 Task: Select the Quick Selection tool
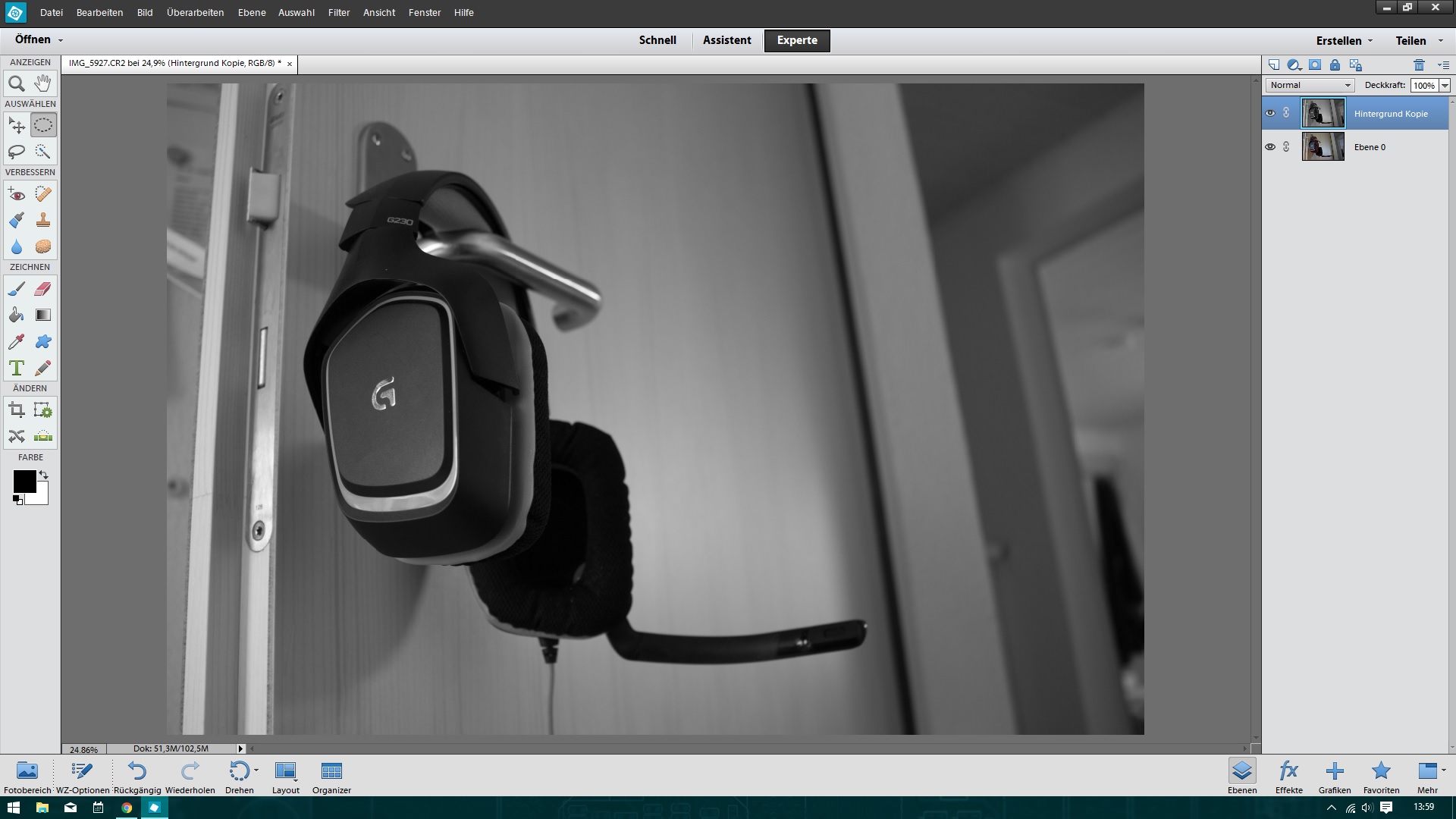pos(43,152)
